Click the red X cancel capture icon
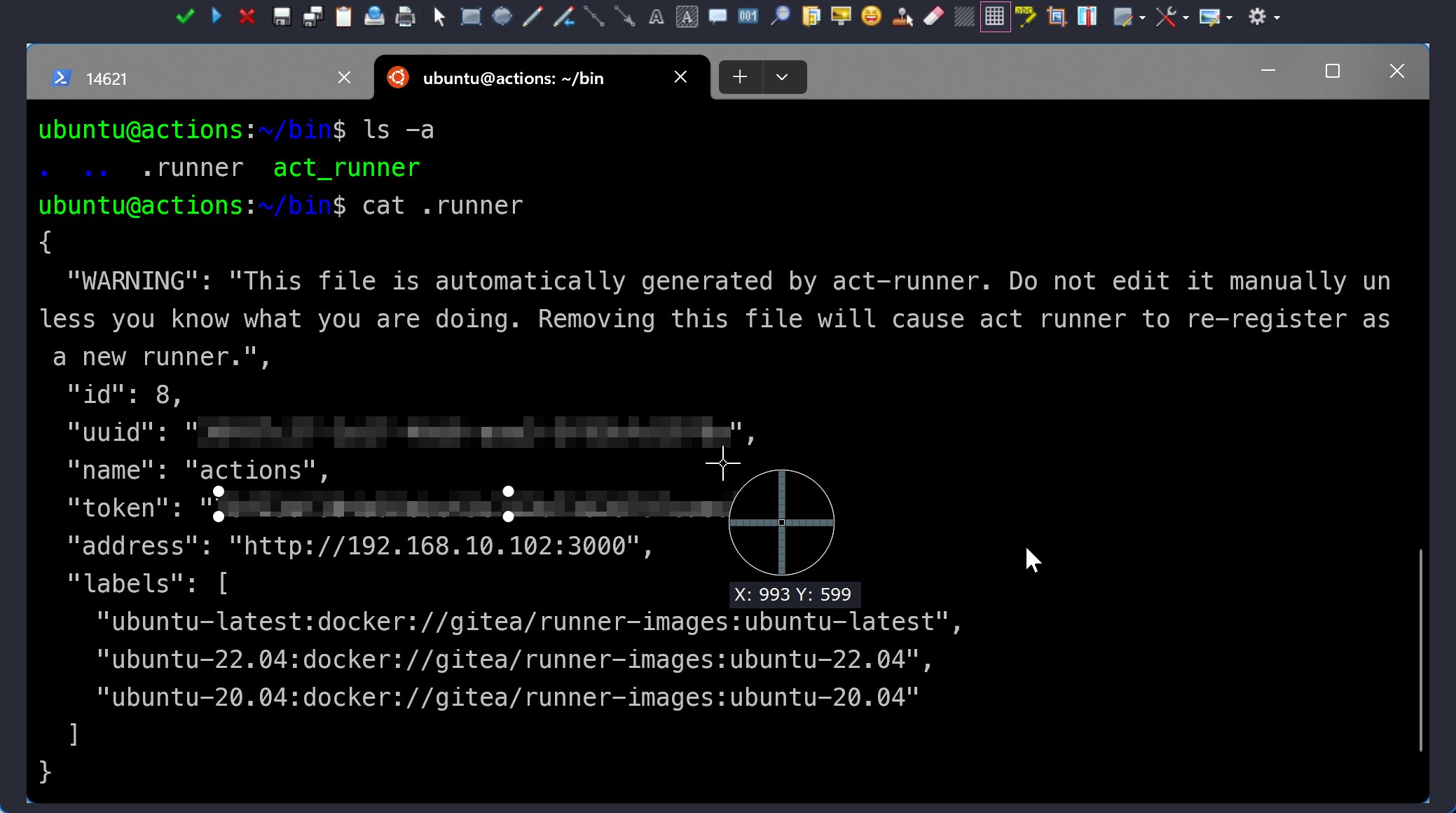Viewport: 1456px width, 813px height. (247, 16)
